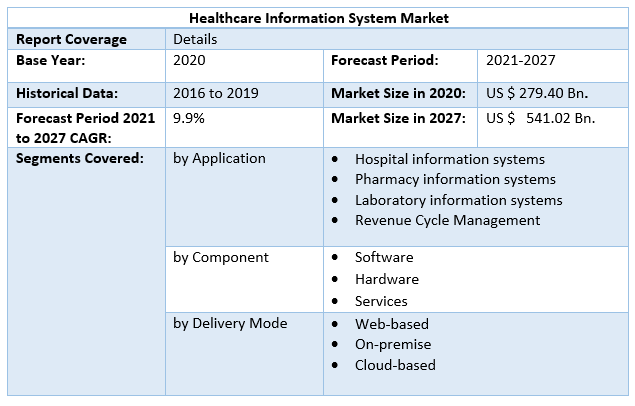The height and width of the screenshot is (406, 635).
Task: Select the Base Year label cell
Action: coord(50,61)
